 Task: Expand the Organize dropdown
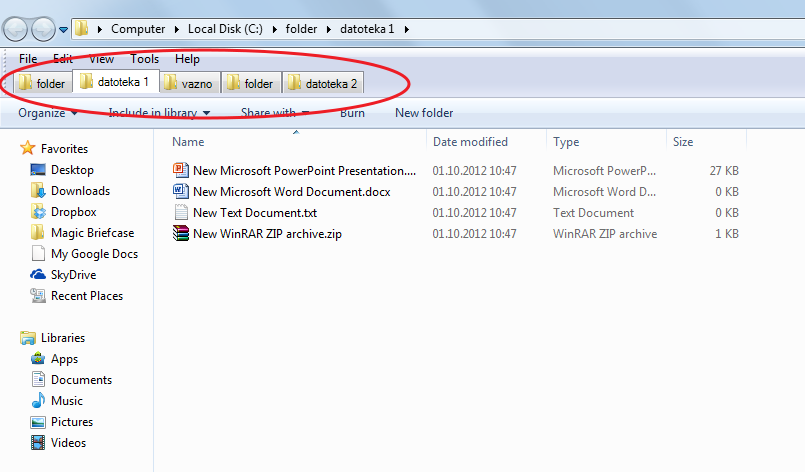click(47, 113)
